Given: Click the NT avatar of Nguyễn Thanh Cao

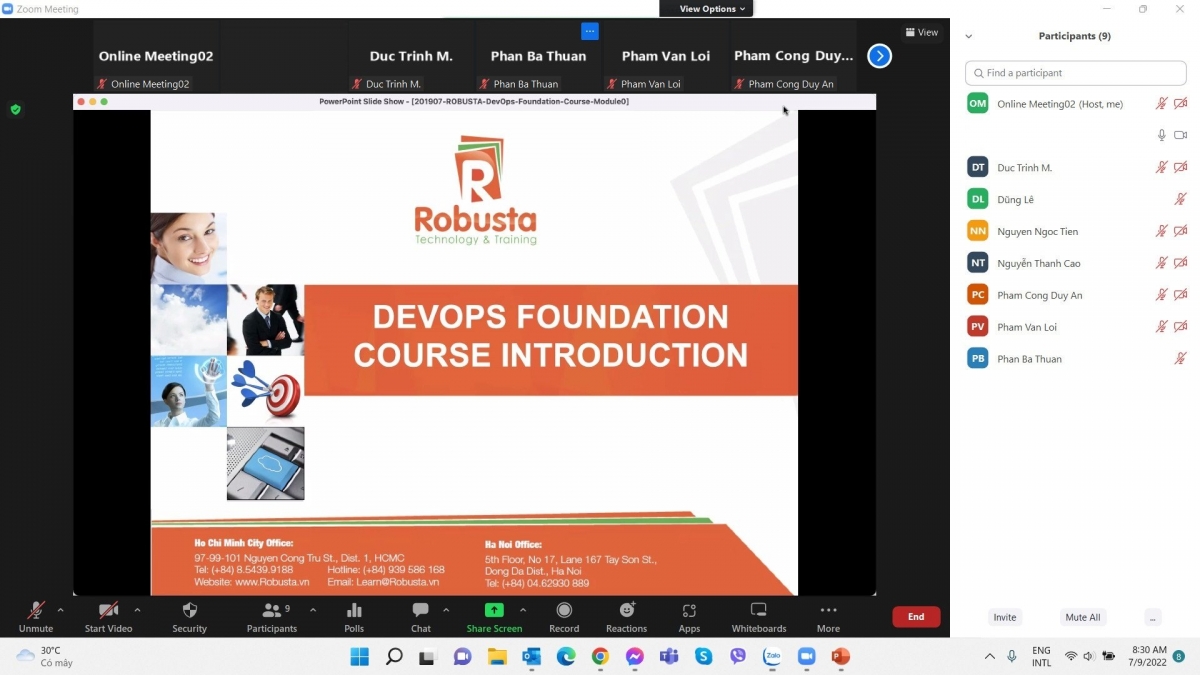Looking at the screenshot, I should (x=978, y=263).
